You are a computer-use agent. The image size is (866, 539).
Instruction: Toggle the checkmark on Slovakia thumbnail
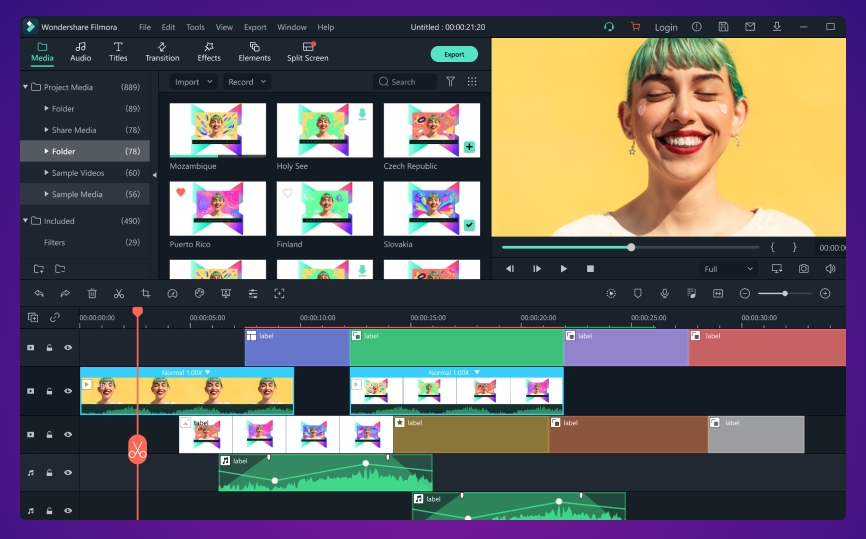[x=469, y=225]
